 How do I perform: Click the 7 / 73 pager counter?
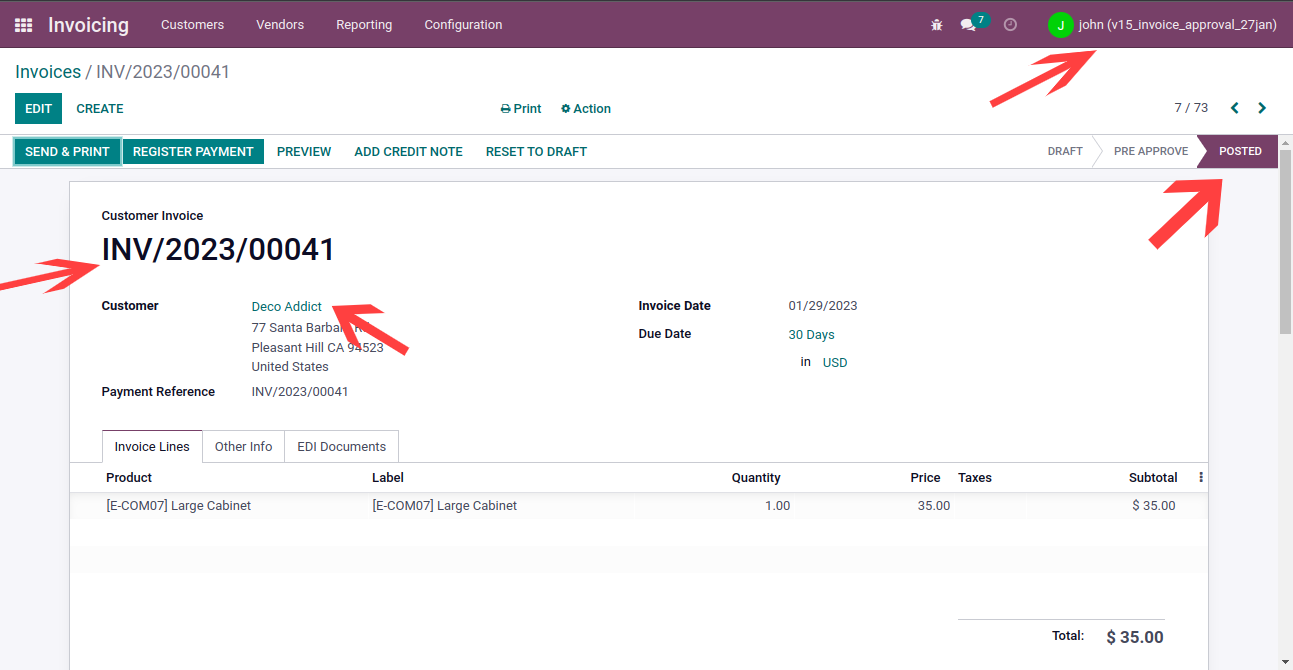[x=1191, y=108]
